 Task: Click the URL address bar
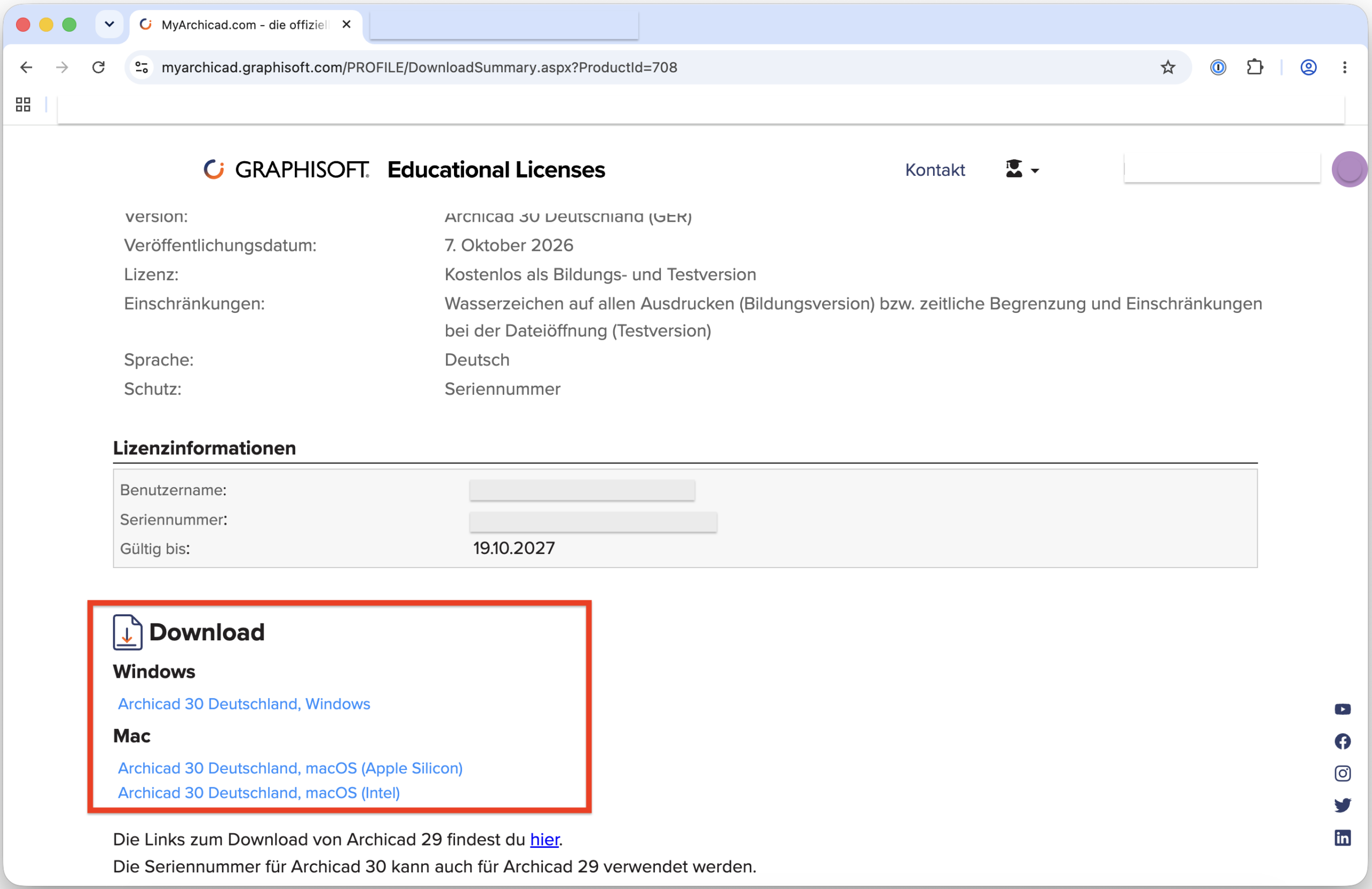(657, 68)
